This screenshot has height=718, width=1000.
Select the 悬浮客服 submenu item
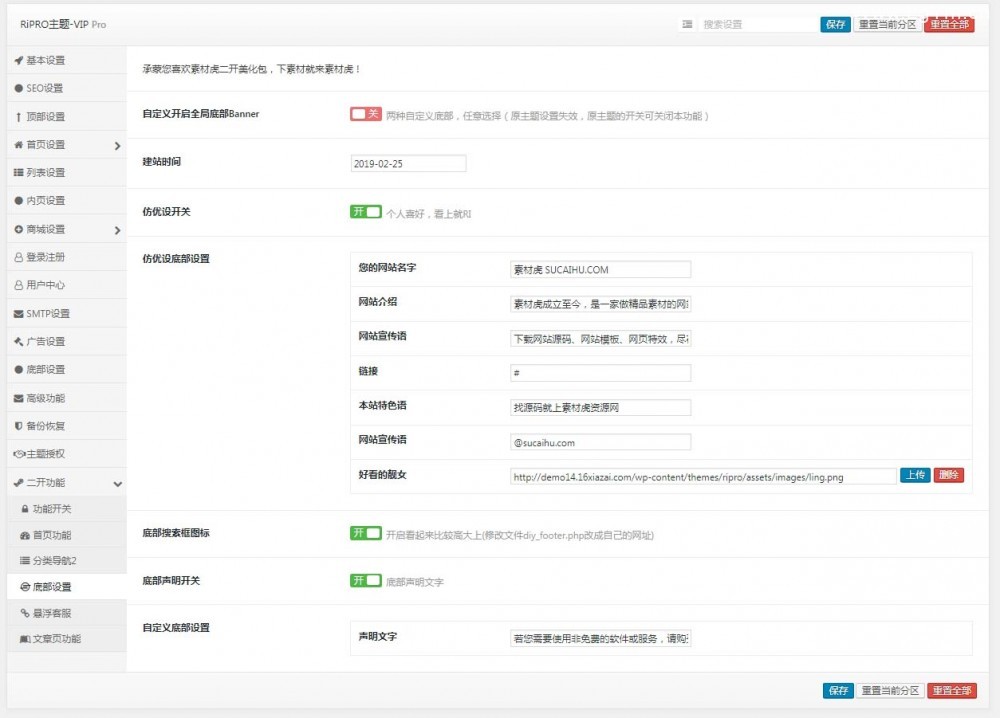(67, 613)
